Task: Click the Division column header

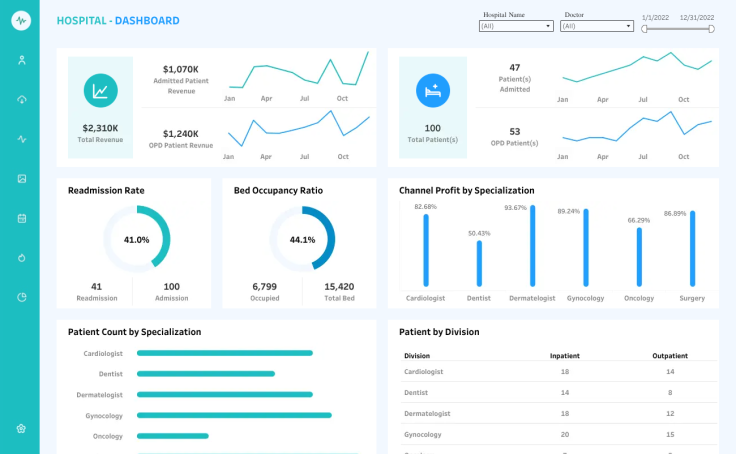Action: (417, 355)
